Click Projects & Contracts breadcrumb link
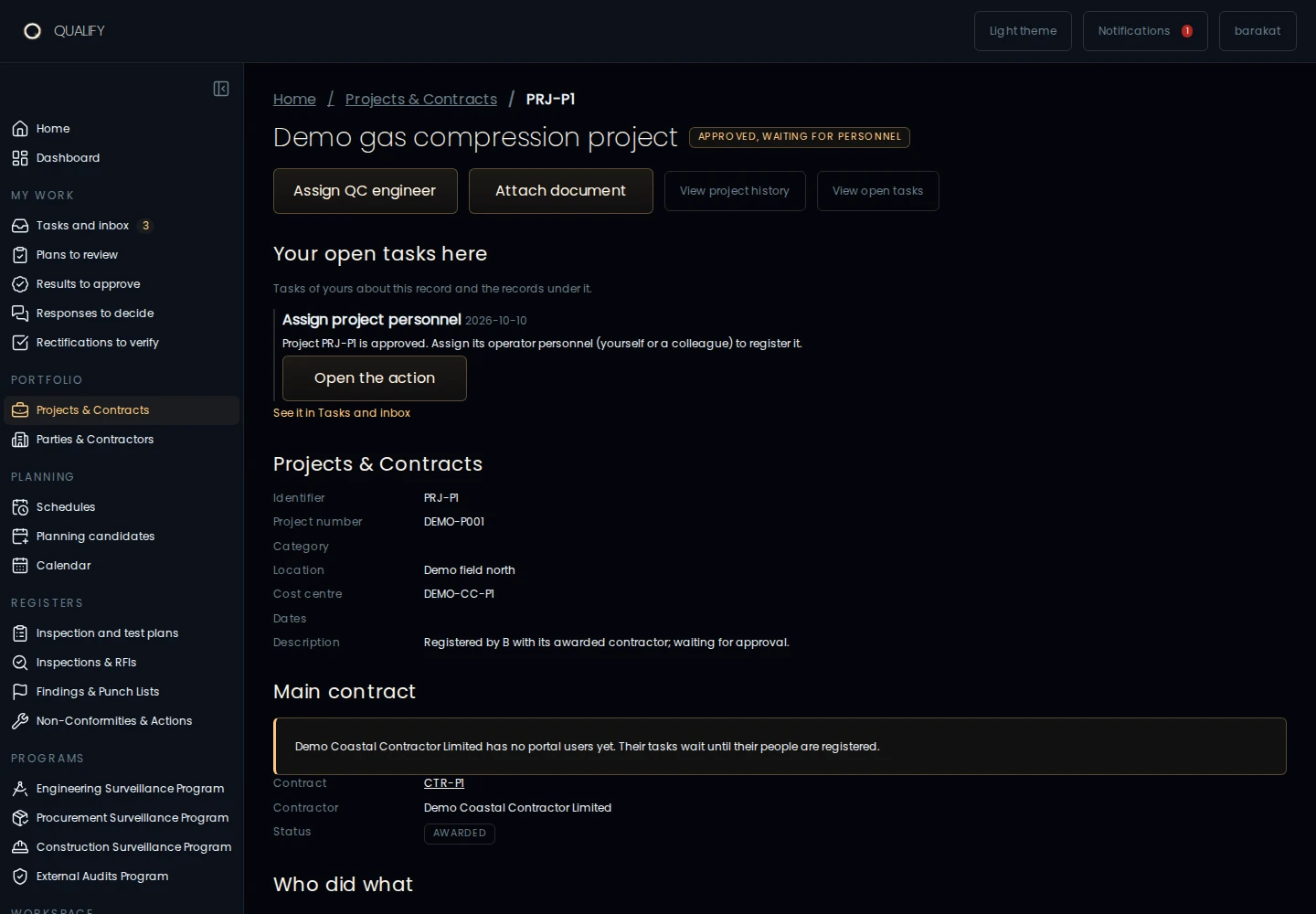This screenshot has height=914, width=1316. coord(421,99)
